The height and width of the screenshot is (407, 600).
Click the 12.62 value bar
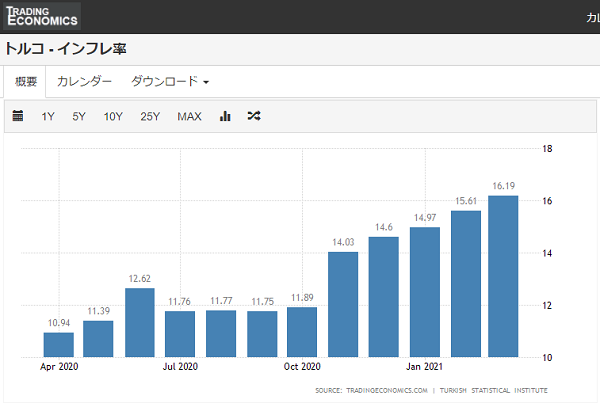pyautogui.click(x=140, y=323)
